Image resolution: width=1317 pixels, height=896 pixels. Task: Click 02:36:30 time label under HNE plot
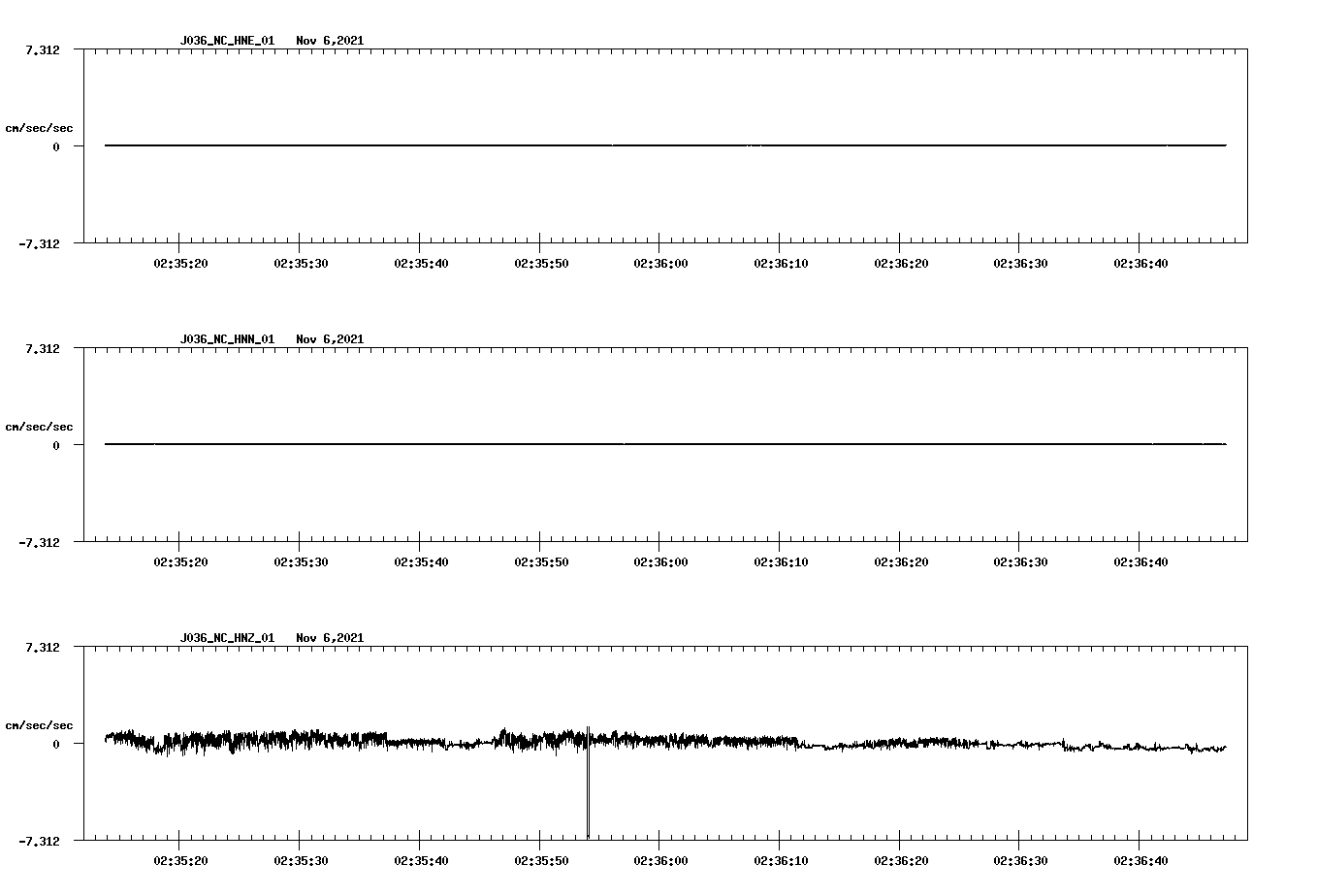tap(1020, 263)
